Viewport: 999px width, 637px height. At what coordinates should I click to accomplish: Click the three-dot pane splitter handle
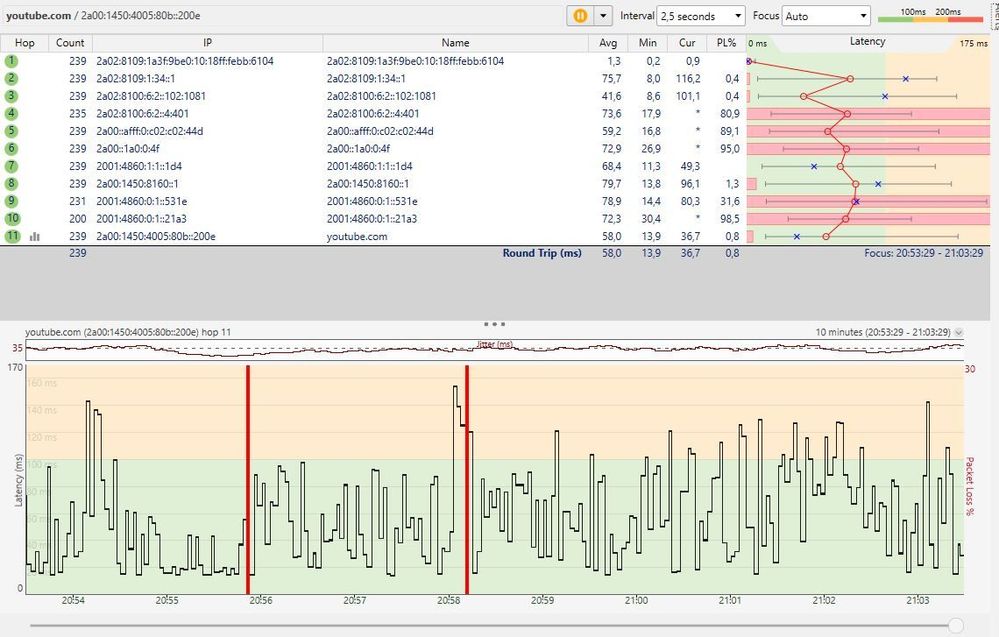[x=494, y=324]
